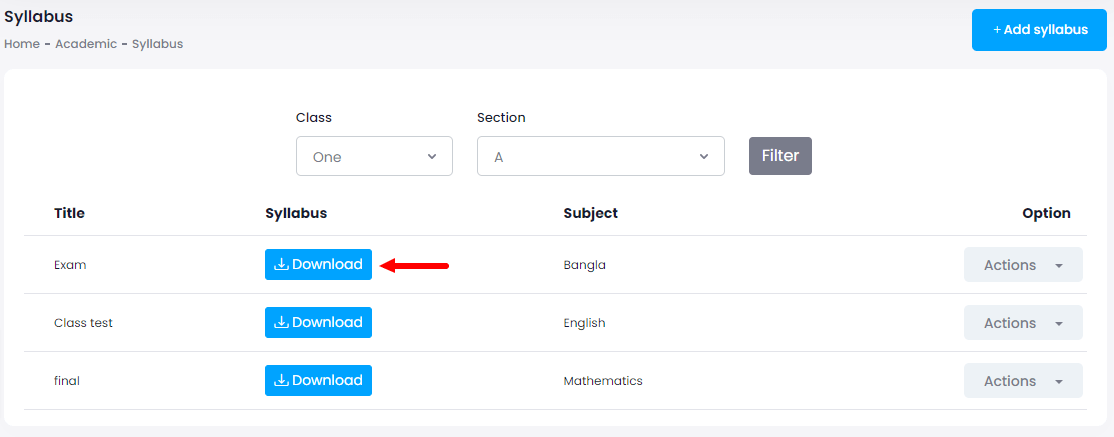Screen dimensions: 1114x437
Task: Open Actions dropdown for final row
Action: point(1022,381)
